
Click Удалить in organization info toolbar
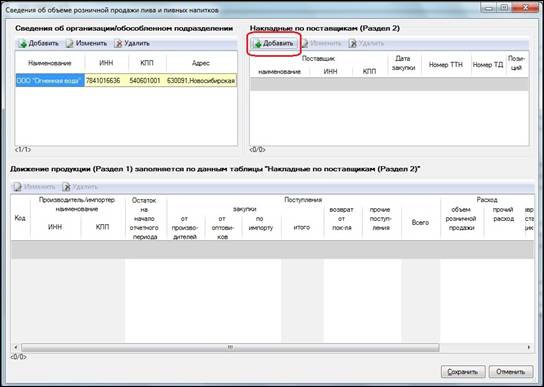pyautogui.click(x=132, y=43)
